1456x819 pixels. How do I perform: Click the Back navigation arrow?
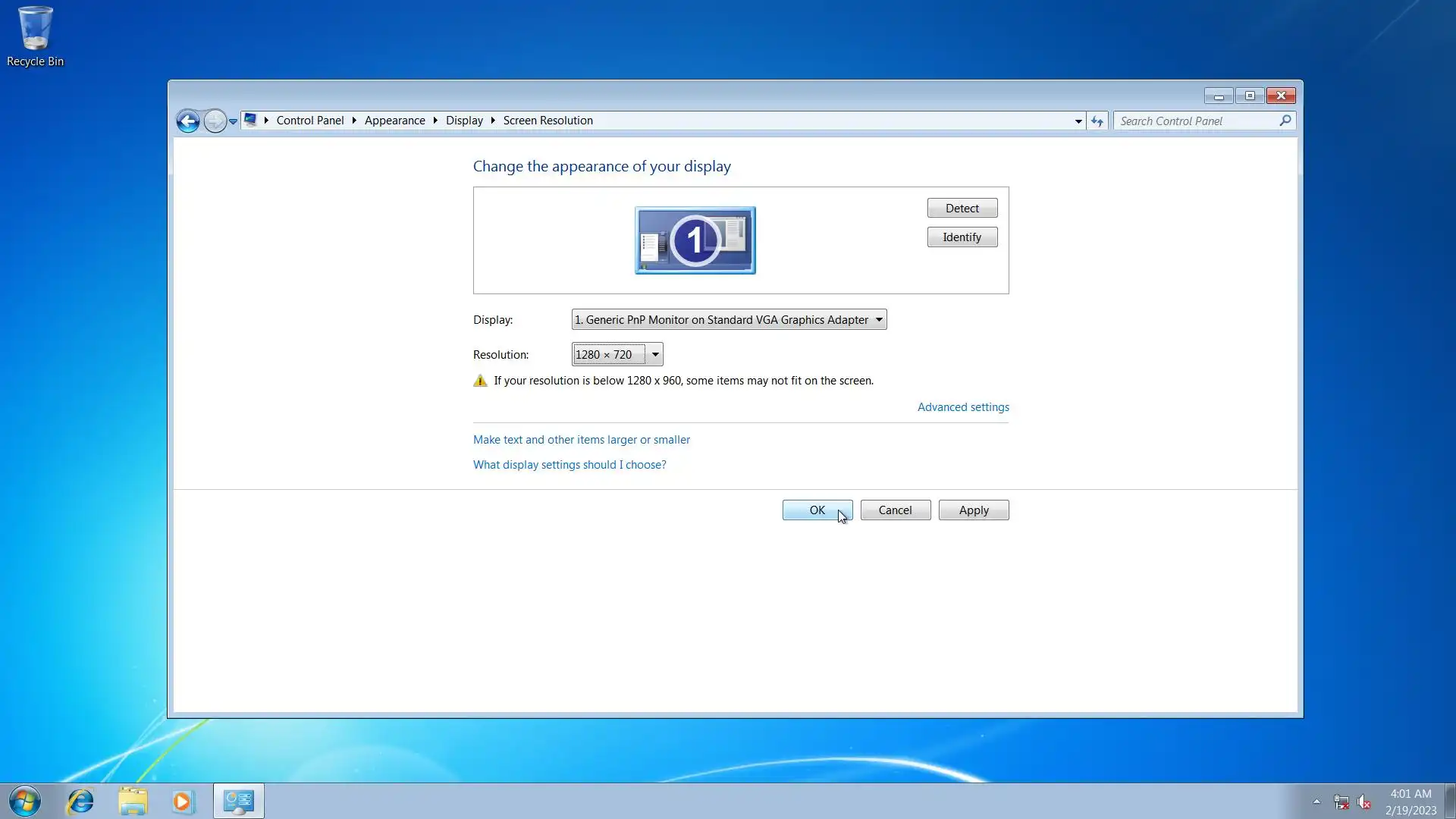click(187, 121)
